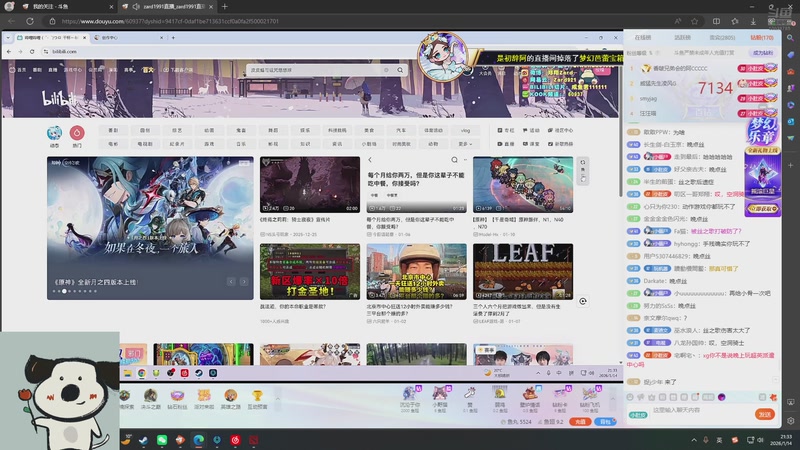Send the chat message with 发送
800x450 pixels.
[765, 414]
